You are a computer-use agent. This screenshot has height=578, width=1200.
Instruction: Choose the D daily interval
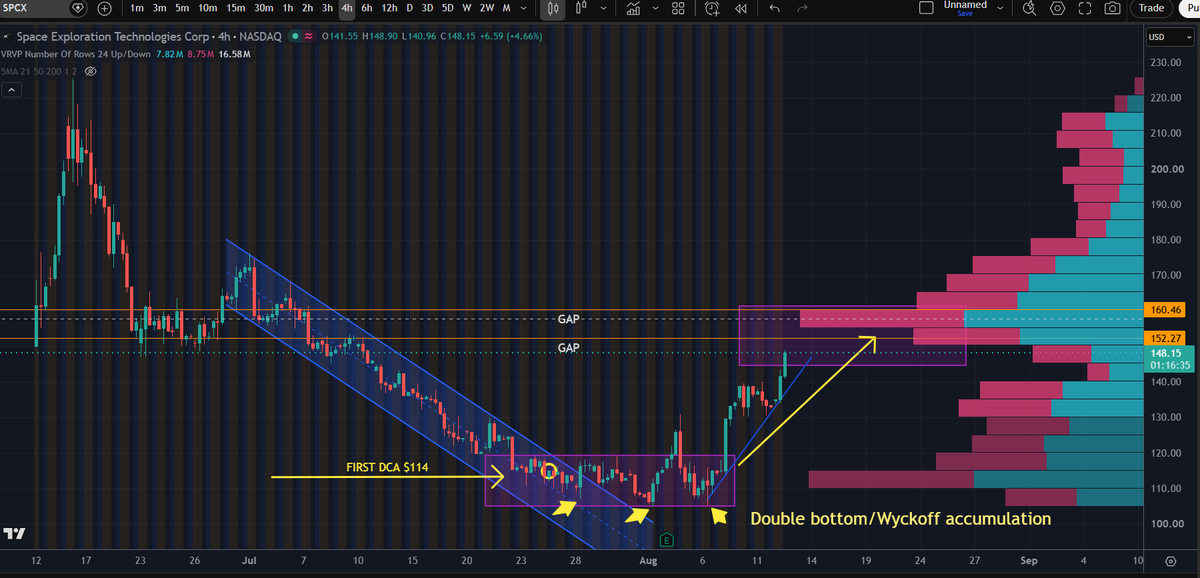point(408,8)
